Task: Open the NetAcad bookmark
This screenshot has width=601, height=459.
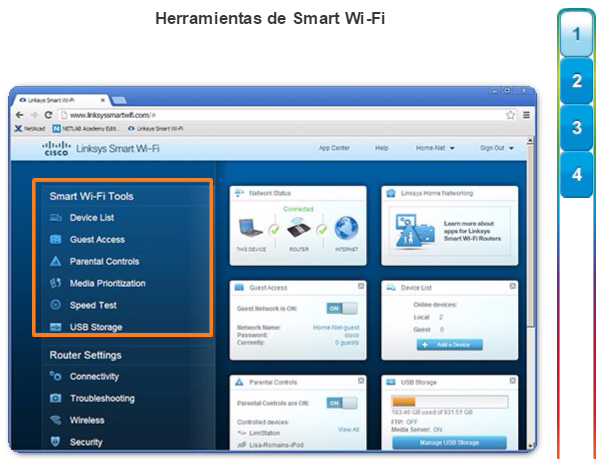Action: coord(30,128)
